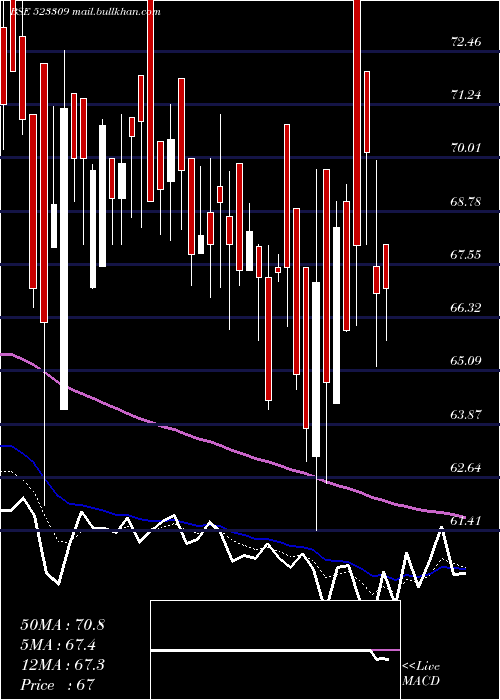This screenshot has height=700, width=500.
Task: Click the 67.55 price axis label
Action: (467, 255)
